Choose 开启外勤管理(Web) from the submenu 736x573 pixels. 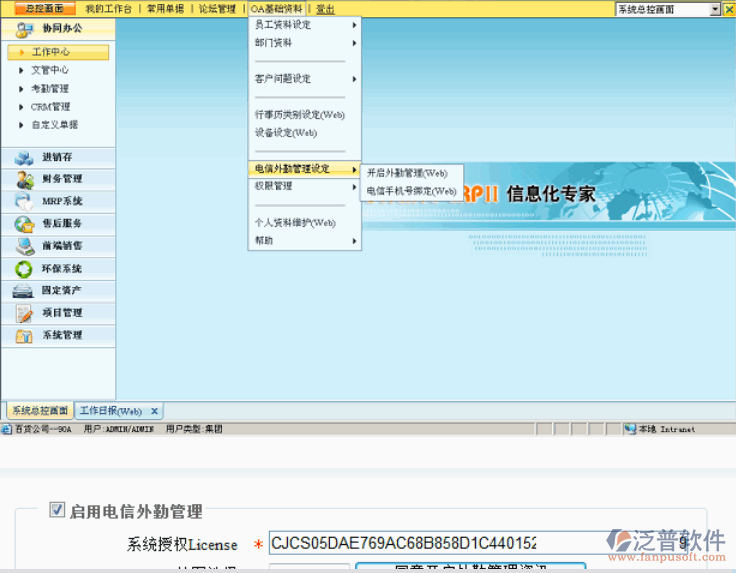[x=407, y=173]
